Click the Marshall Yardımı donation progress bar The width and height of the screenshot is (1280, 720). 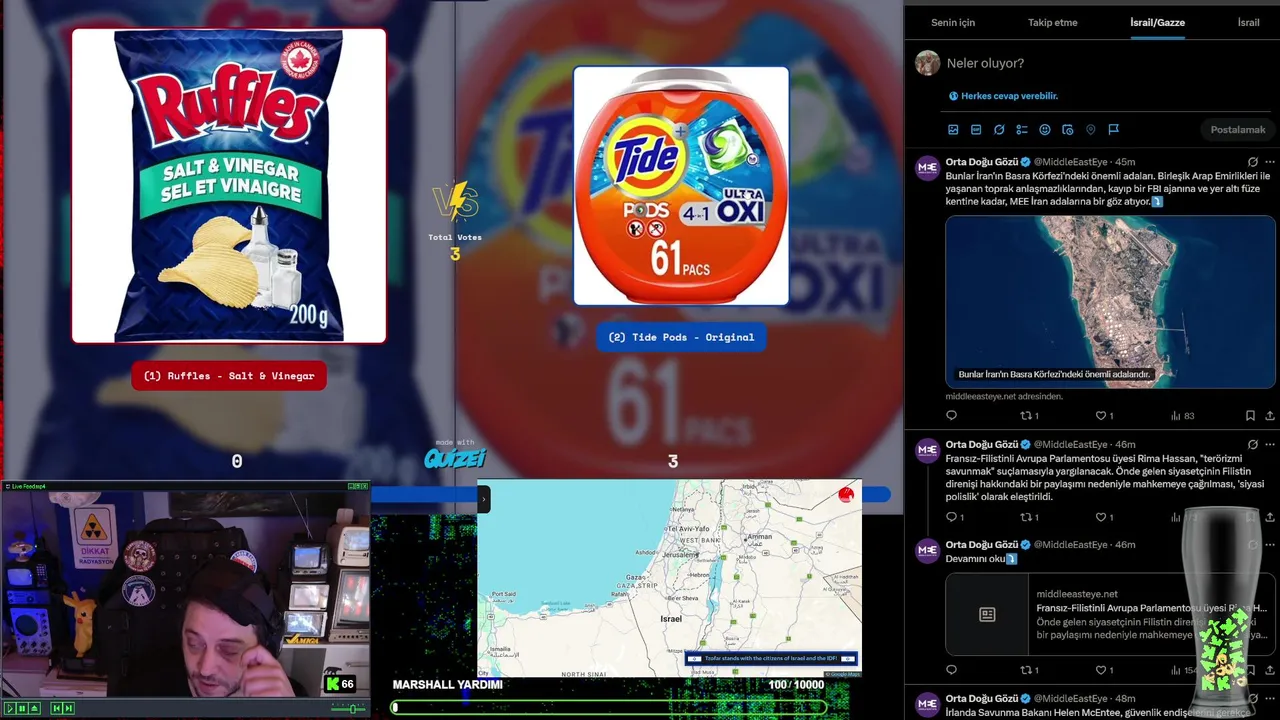(610, 707)
